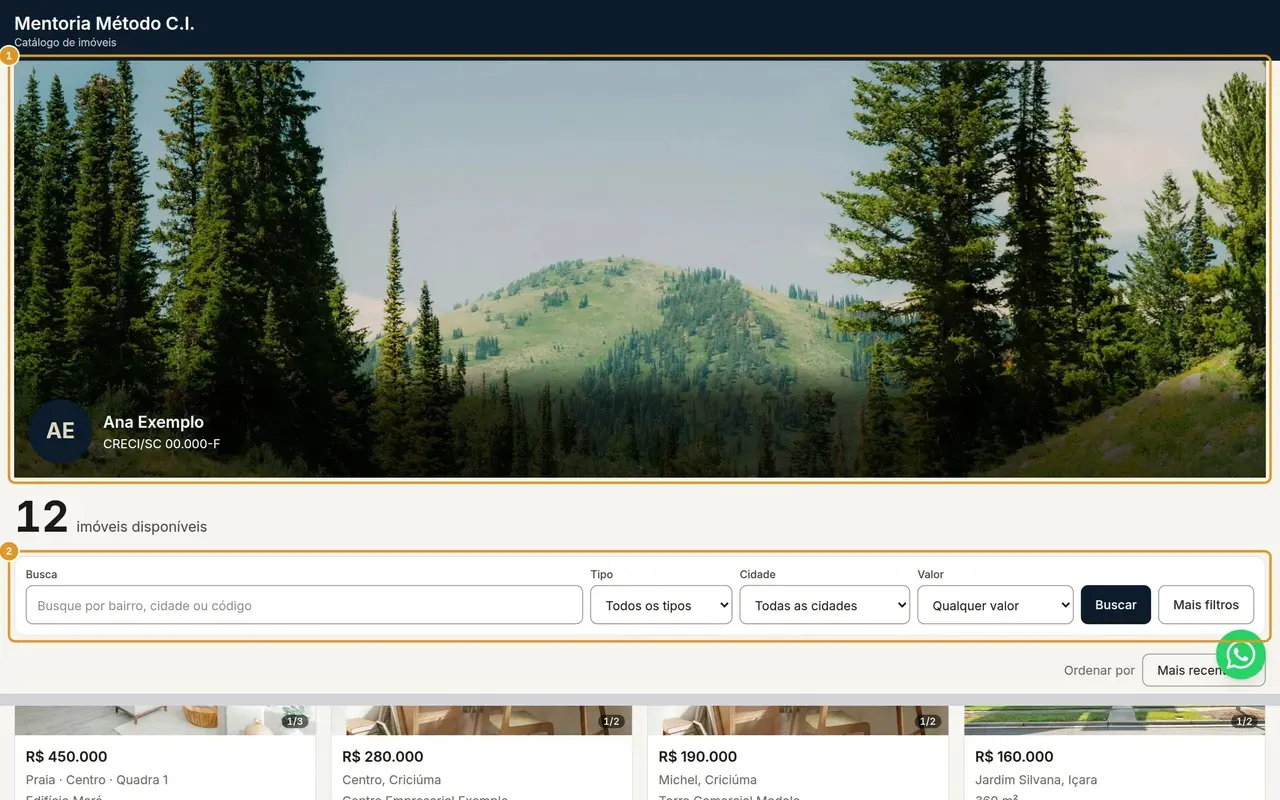Select the R$ 190.000 listing price
1280x800 pixels.
tap(698, 757)
